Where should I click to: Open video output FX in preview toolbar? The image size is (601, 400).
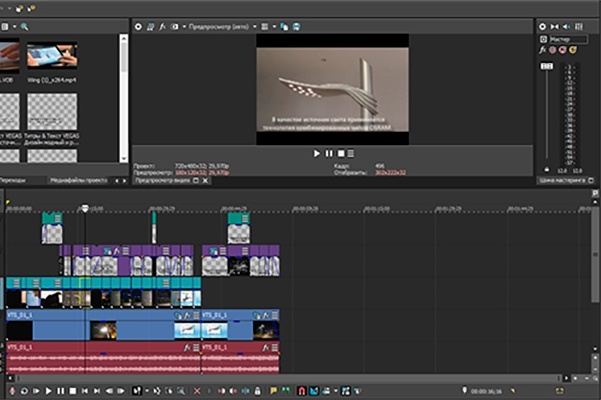[x=162, y=26]
